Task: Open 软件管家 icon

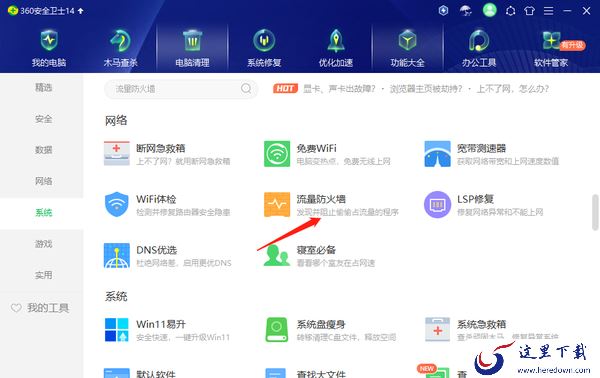Action: (x=551, y=41)
